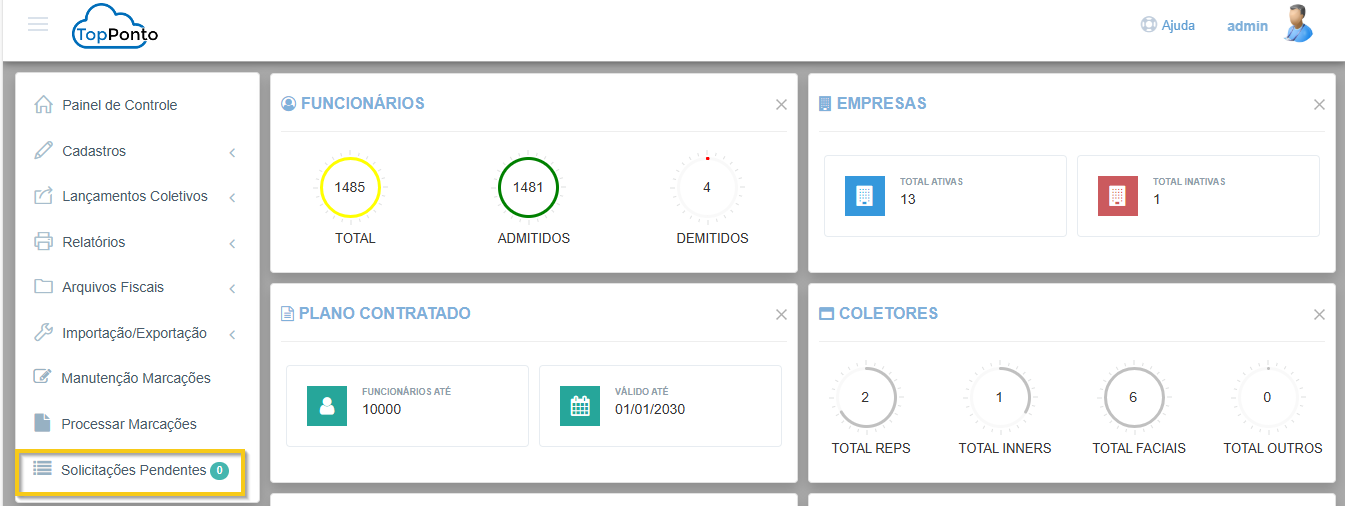This screenshot has height=506, width=1345.
Task: Click the Painel de Controle home icon
Action: click(43, 105)
